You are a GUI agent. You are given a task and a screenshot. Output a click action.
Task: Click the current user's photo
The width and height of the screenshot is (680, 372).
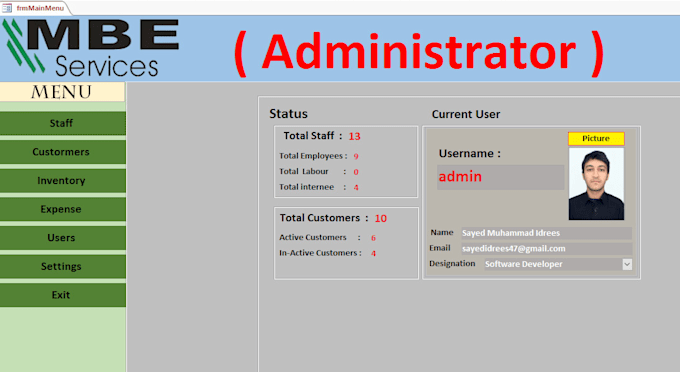pos(596,184)
